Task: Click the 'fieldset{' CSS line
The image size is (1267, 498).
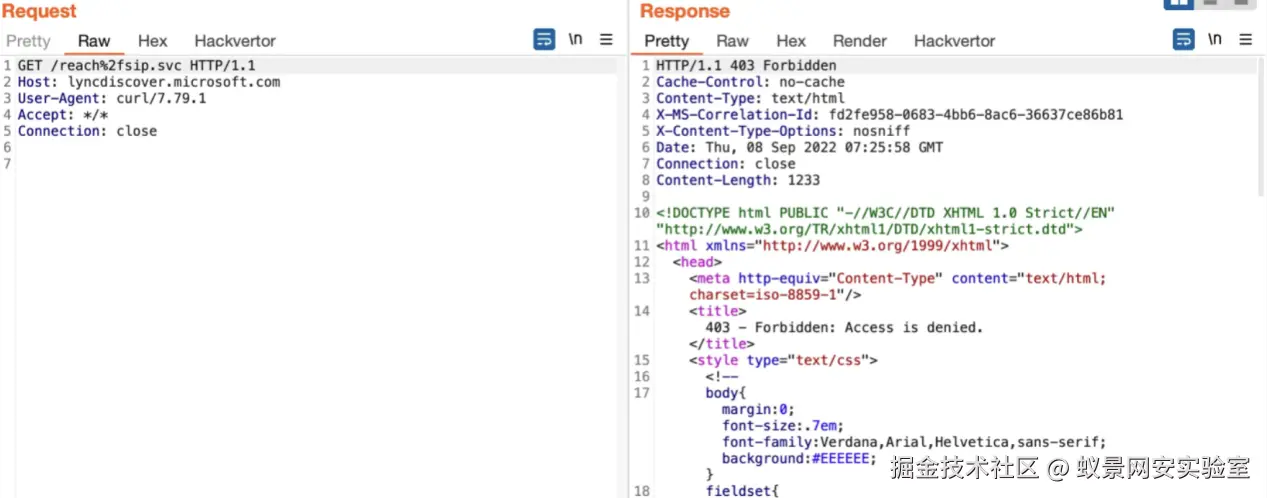Action: (742, 490)
